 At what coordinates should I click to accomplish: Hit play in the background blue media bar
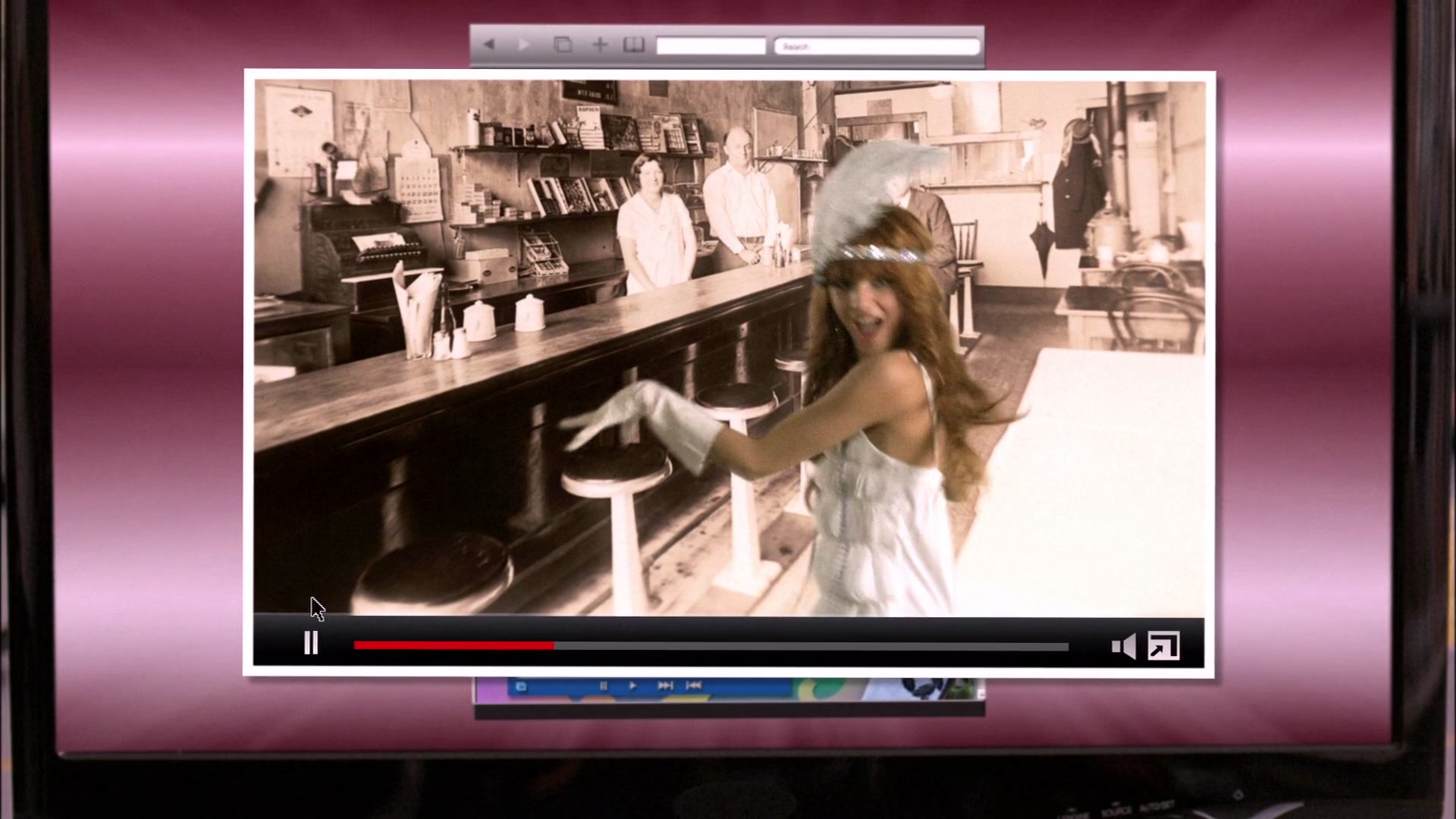(633, 686)
